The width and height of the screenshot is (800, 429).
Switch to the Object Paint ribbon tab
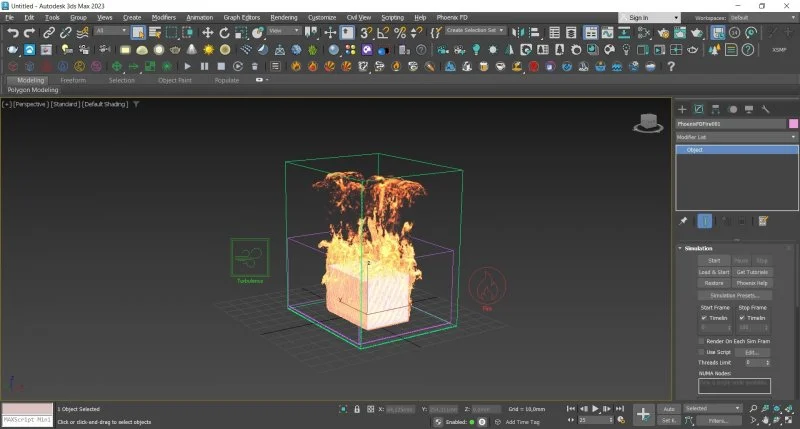pos(174,81)
